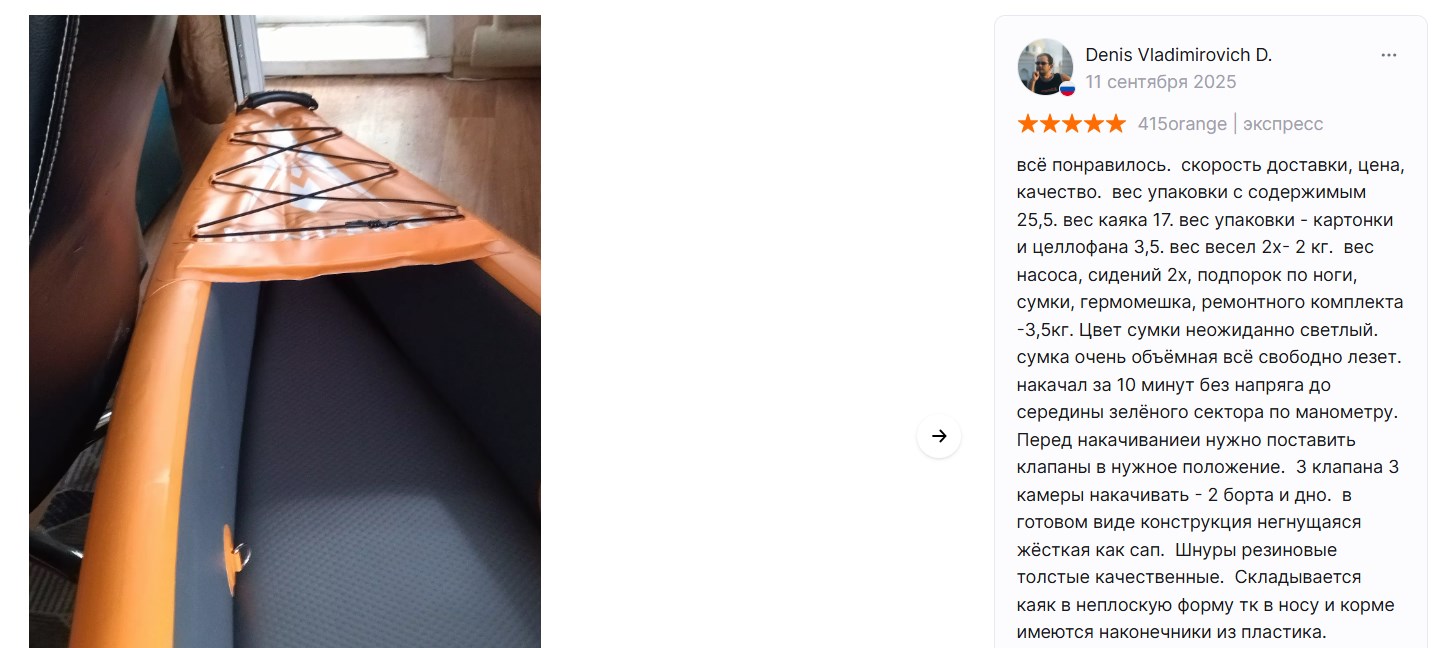Select the first orange rating star
1432x648 pixels.
pyautogui.click(x=1028, y=124)
